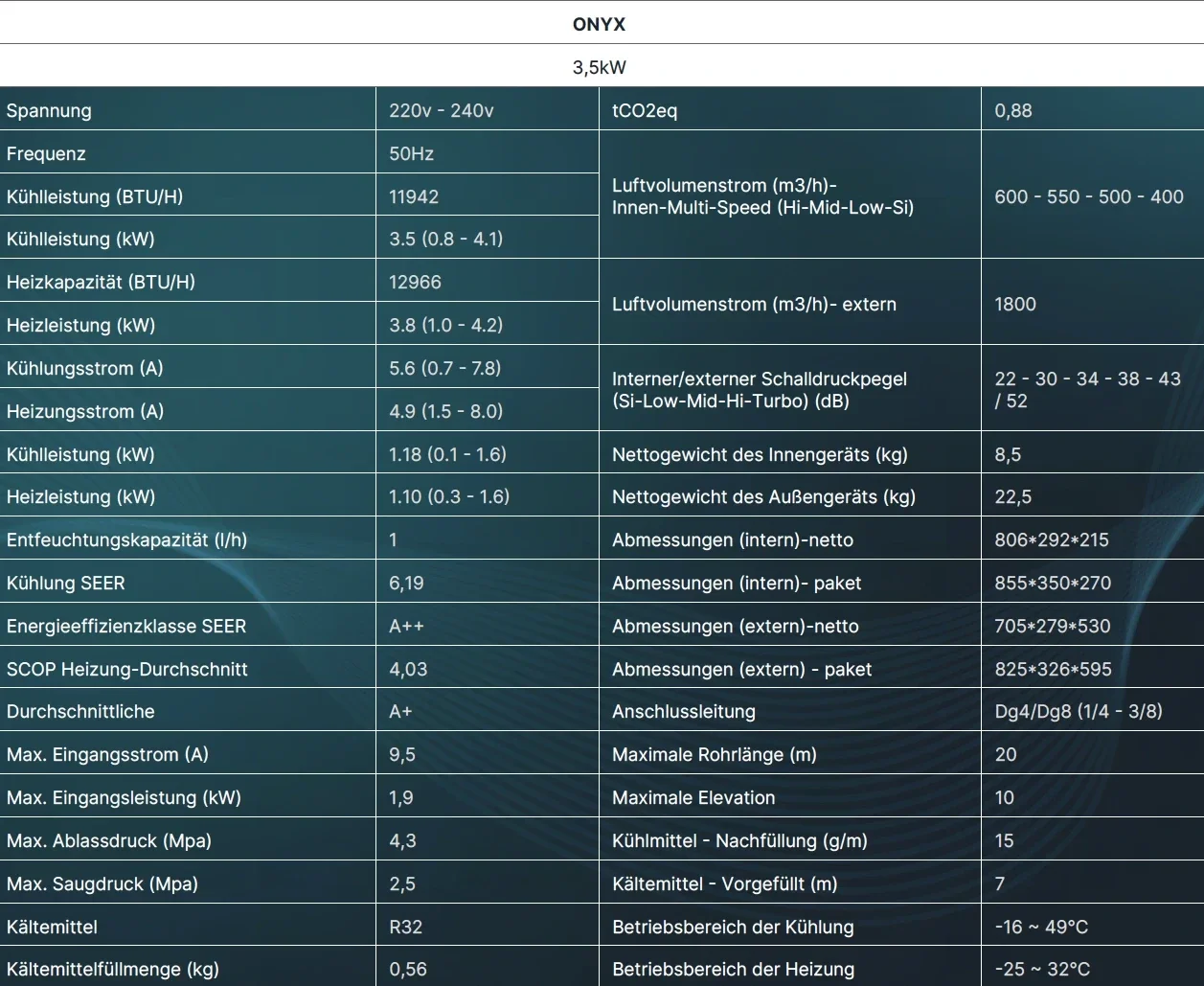Select the Spannung label cell
This screenshot has height=986, width=1204.
[x=50, y=110]
